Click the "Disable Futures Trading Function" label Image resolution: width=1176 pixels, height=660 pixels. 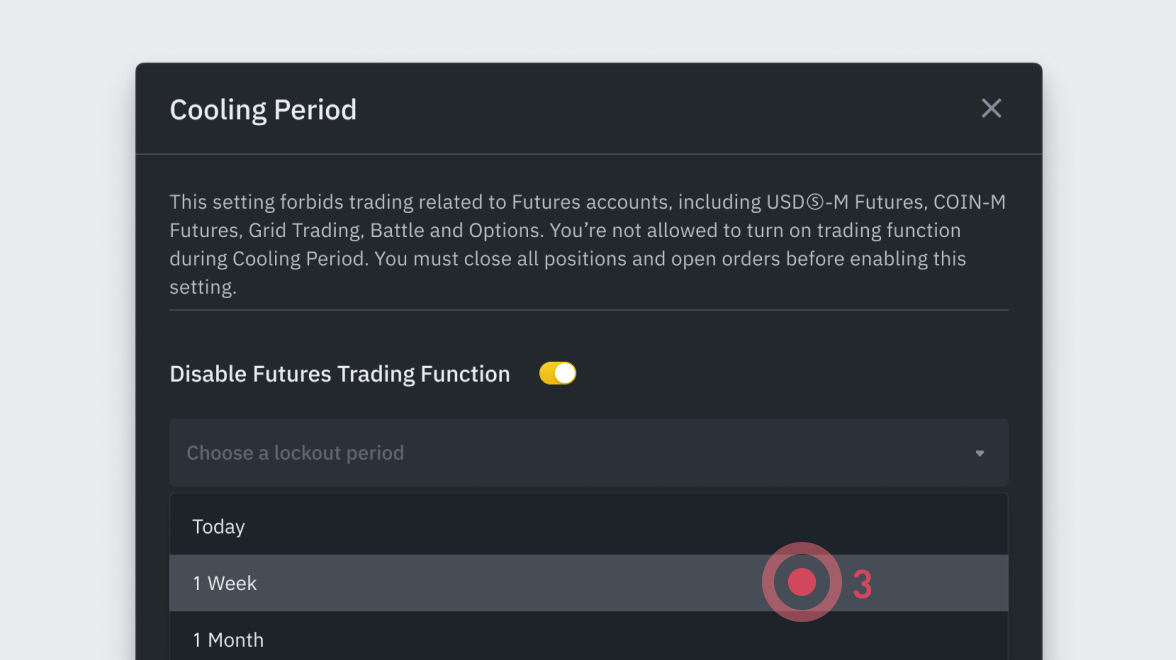340,374
